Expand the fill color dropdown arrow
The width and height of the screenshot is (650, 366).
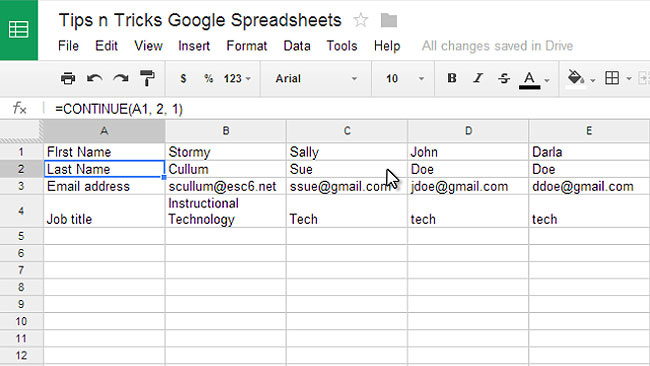(593, 80)
